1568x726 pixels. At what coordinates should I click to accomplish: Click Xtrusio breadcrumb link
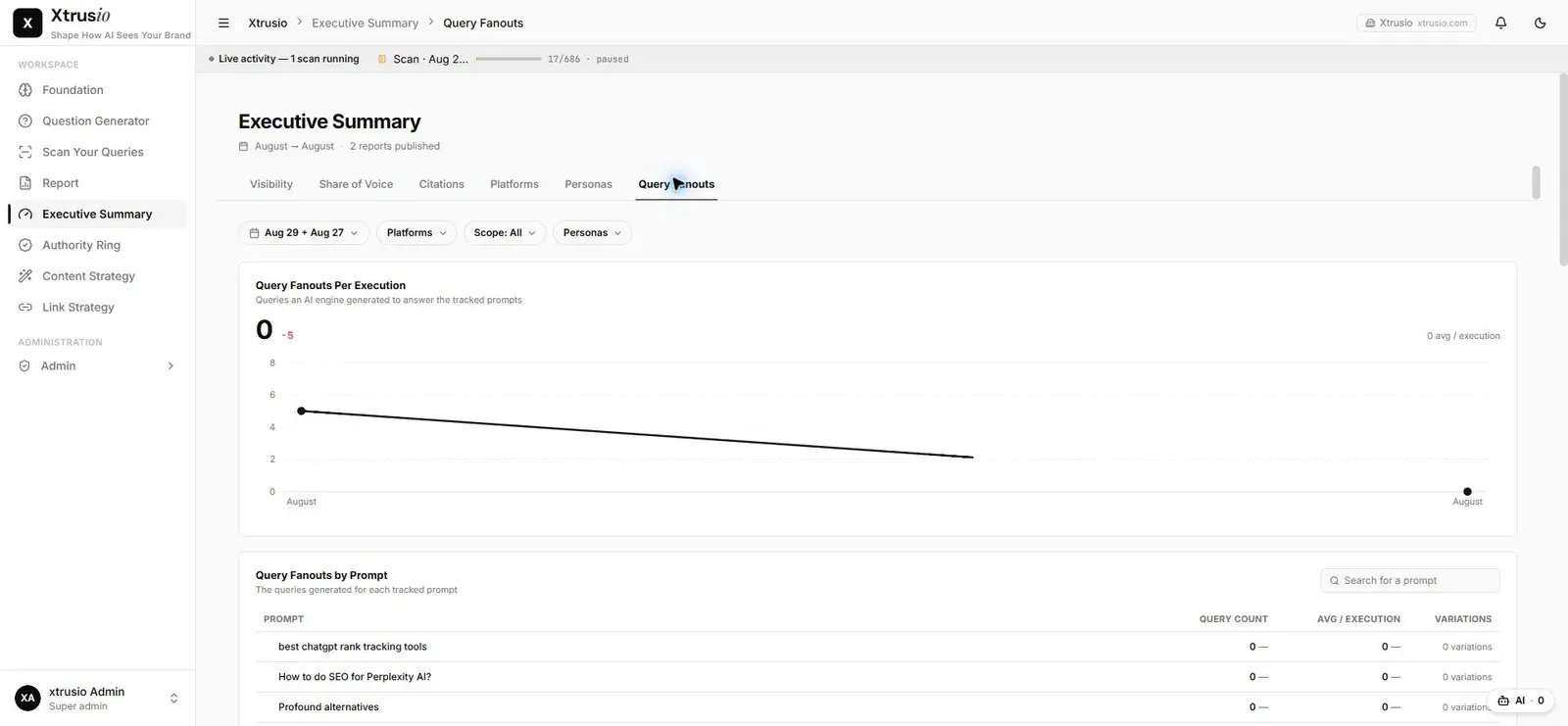[x=268, y=23]
